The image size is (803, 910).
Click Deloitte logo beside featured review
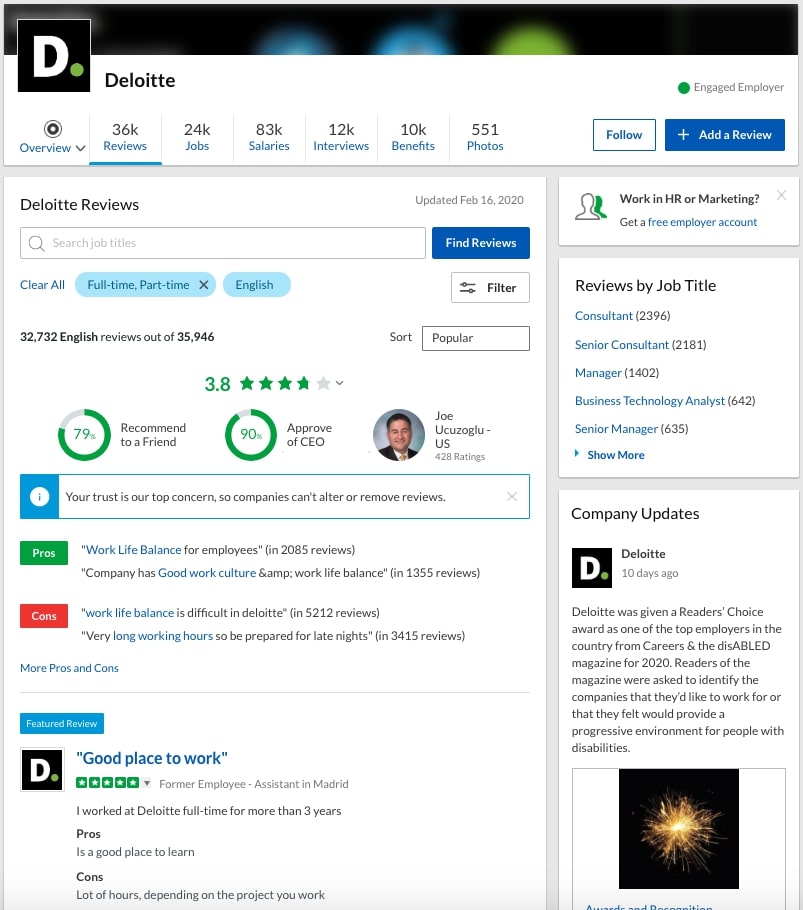pyautogui.click(x=42, y=770)
